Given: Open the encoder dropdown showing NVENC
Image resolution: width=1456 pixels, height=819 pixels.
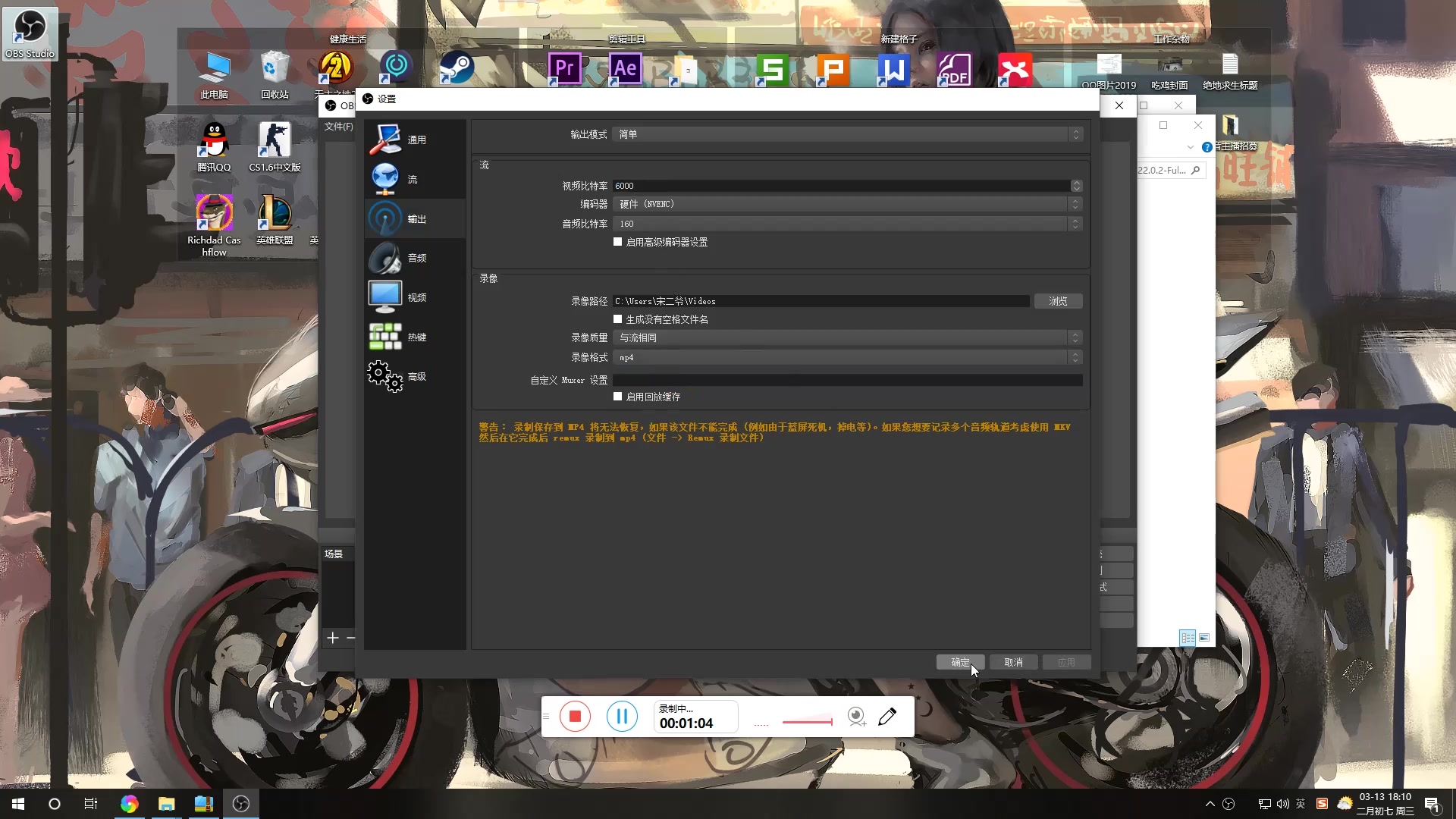Looking at the screenshot, I should [x=847, y=204].
